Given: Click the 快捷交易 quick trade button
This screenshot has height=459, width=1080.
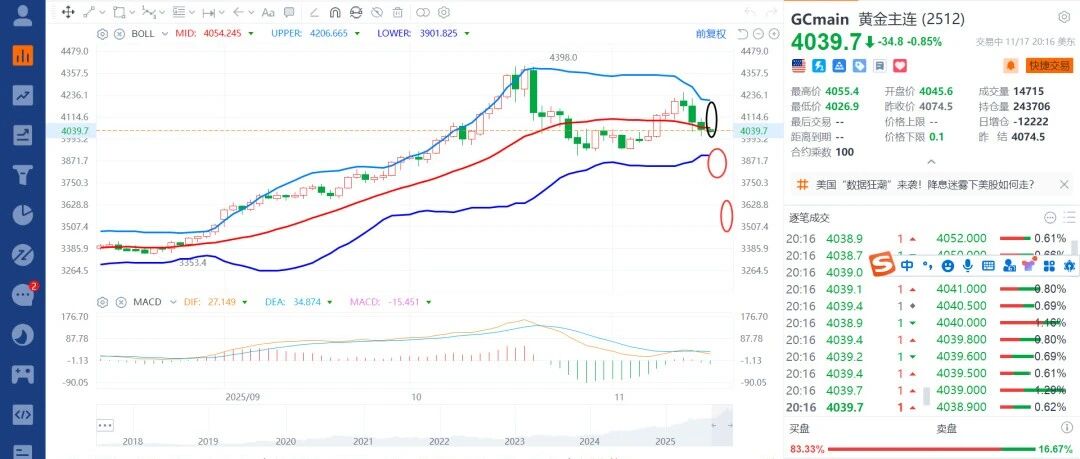Looking at the screenshot, I should 1049,65.
